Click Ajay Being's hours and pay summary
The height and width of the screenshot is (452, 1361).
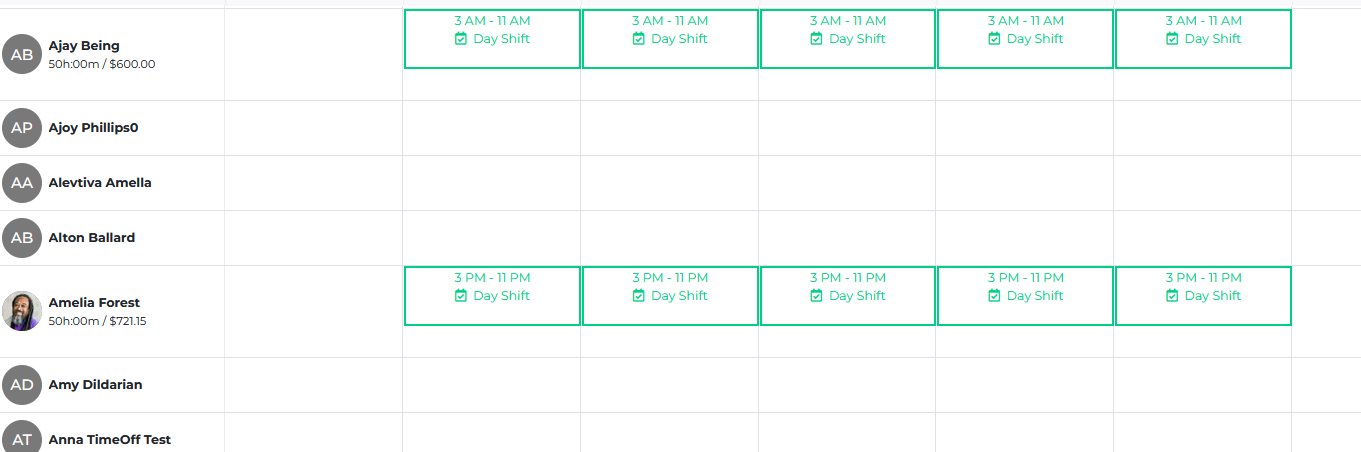pos(102,64)
